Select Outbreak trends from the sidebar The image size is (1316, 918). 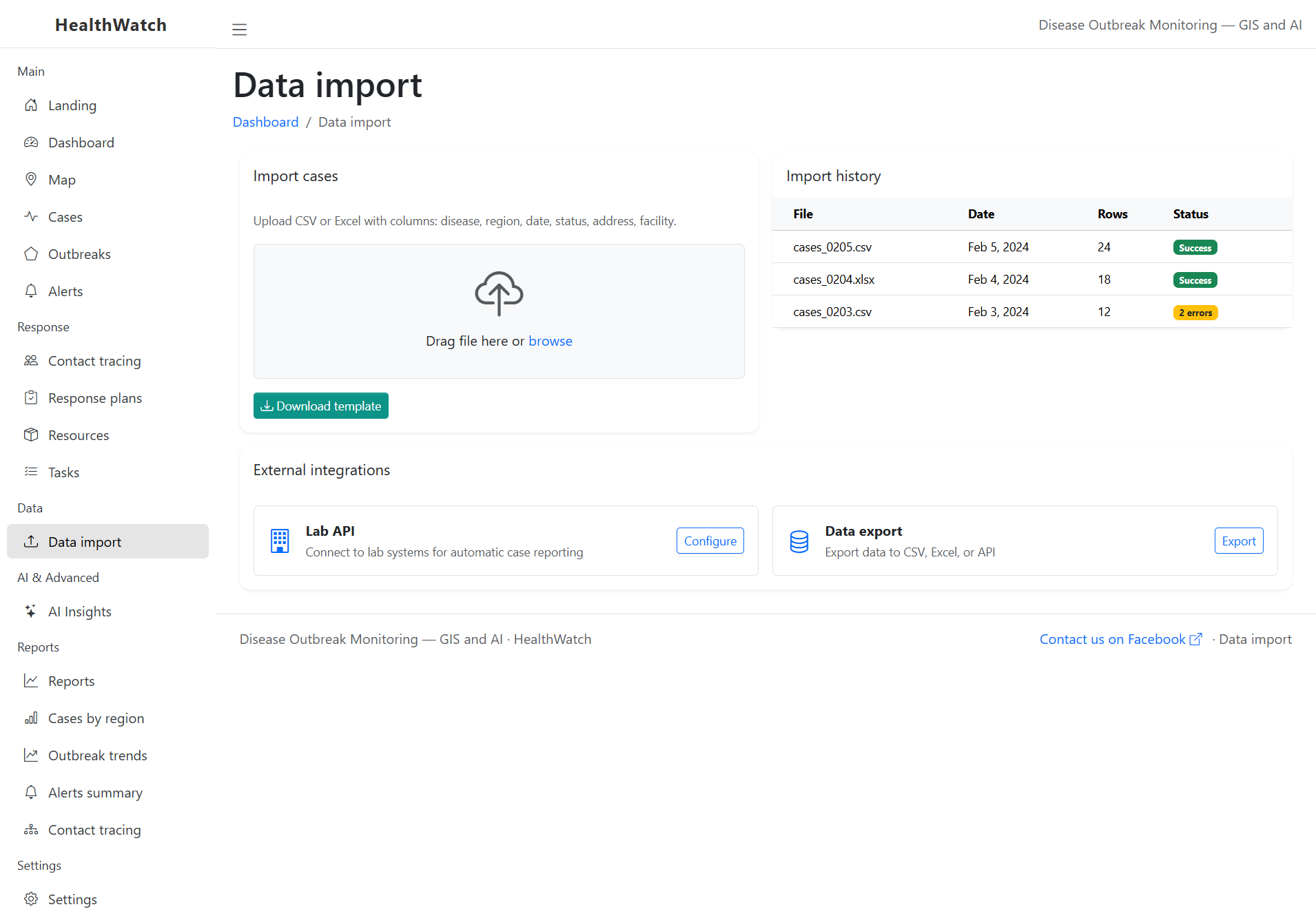tap(97, 755)
